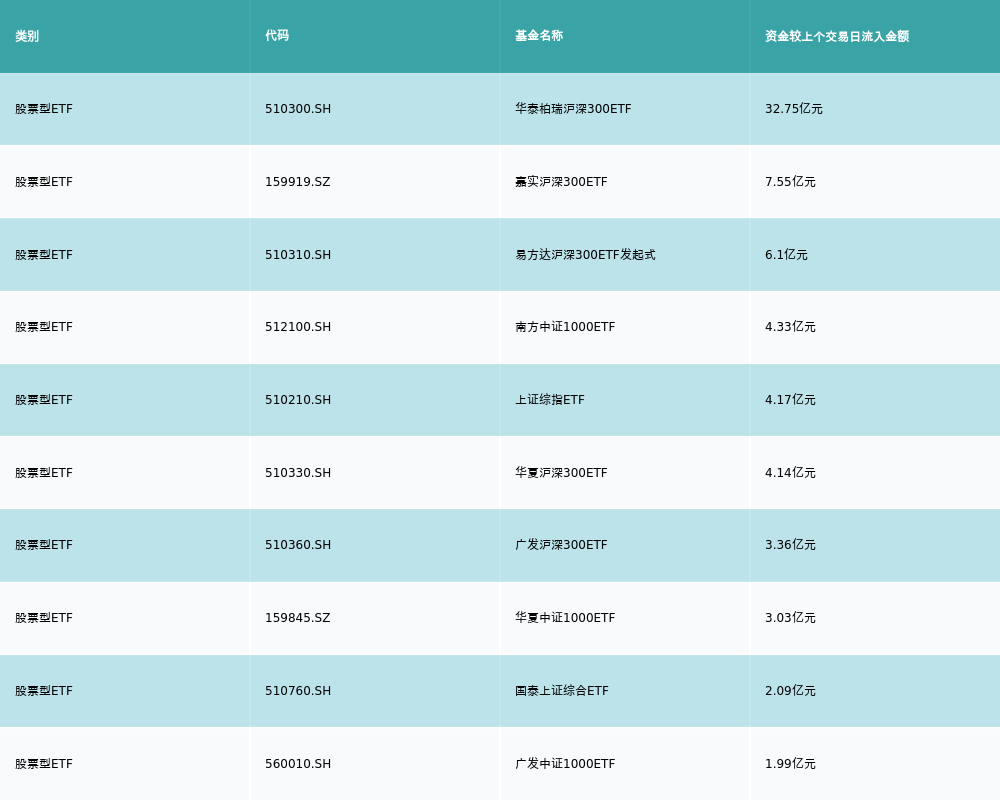The height and width of the screenshot is (800, 1000).
Task: Click the 资金较上个交易日流入金额 column header
Action: pyautogui.click(x=837, y=36)
